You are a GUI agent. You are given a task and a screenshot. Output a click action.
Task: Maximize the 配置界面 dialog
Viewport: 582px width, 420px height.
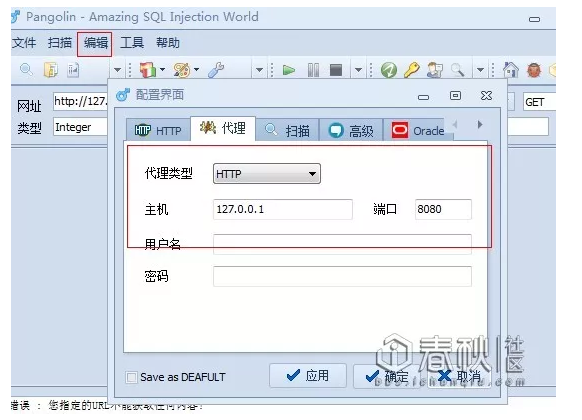pyautogui.click(x=455, y=96)
